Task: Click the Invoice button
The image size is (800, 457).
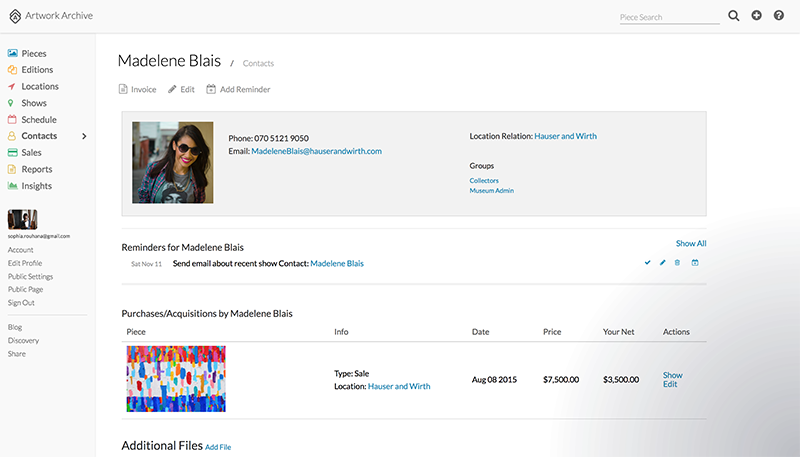Action: pos(137,89)
